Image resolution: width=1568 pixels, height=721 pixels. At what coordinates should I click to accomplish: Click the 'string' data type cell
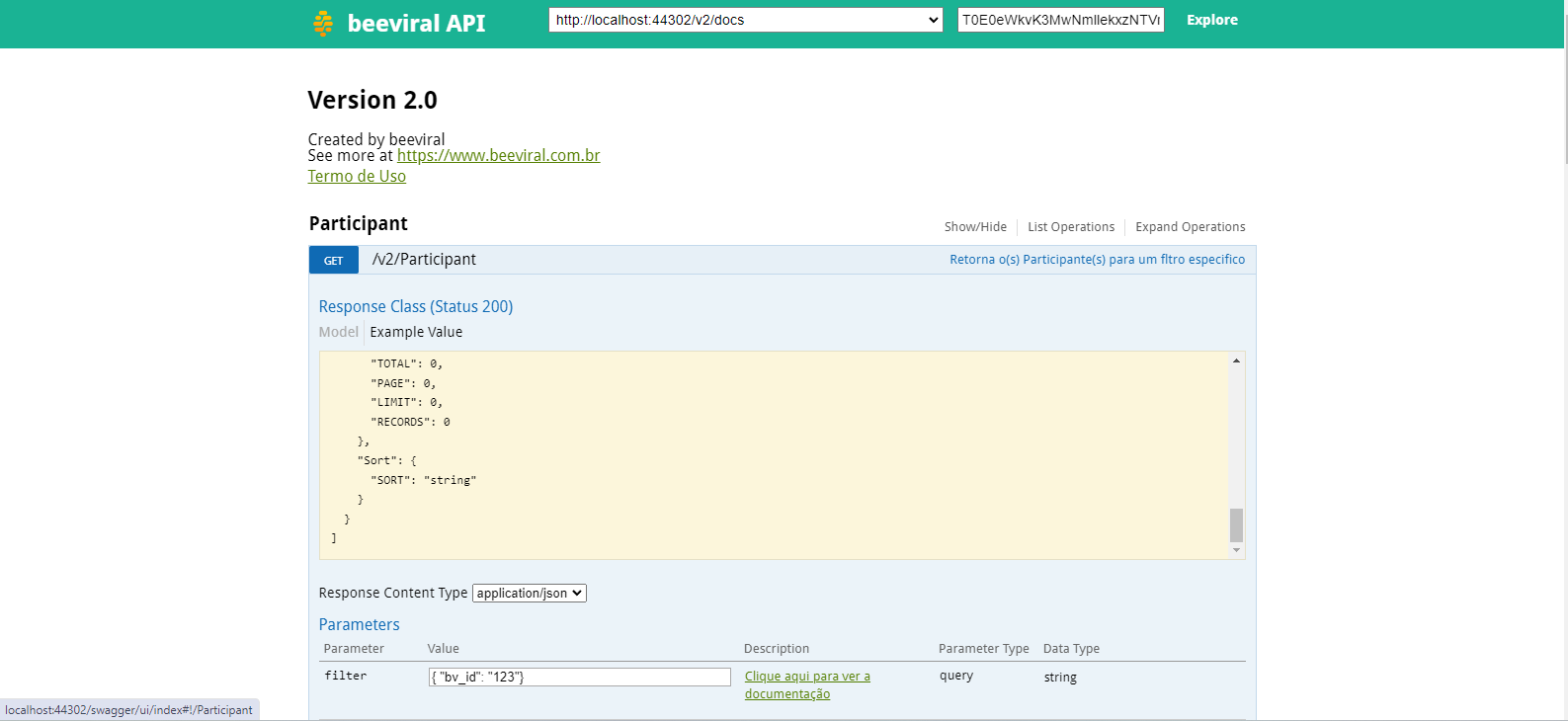pos(1060,678)
